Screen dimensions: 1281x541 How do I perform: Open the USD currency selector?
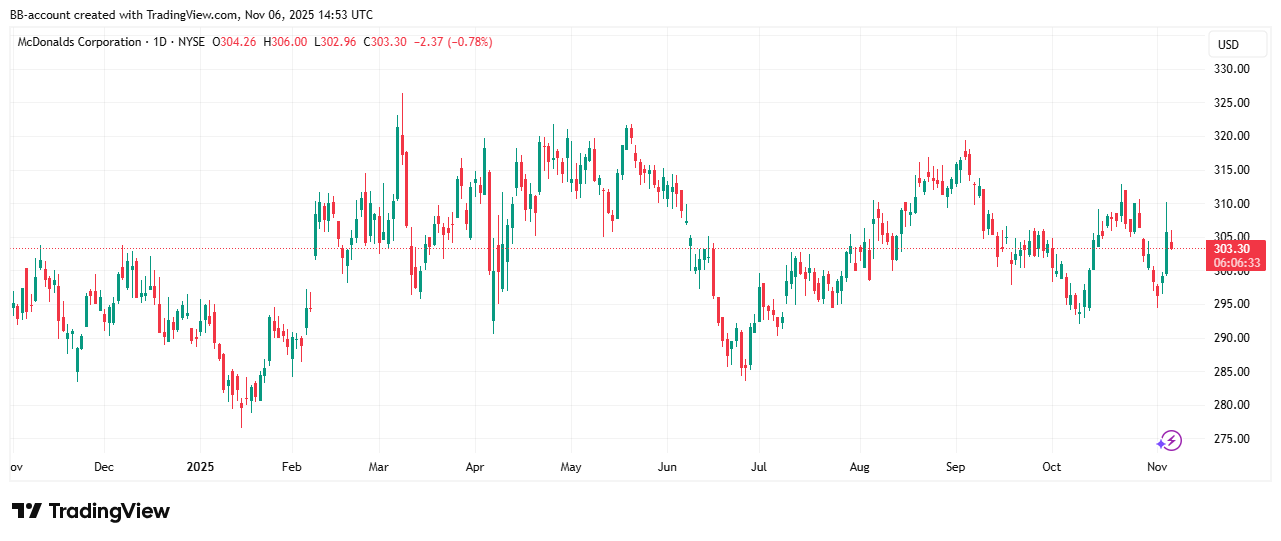(1227, 45)
